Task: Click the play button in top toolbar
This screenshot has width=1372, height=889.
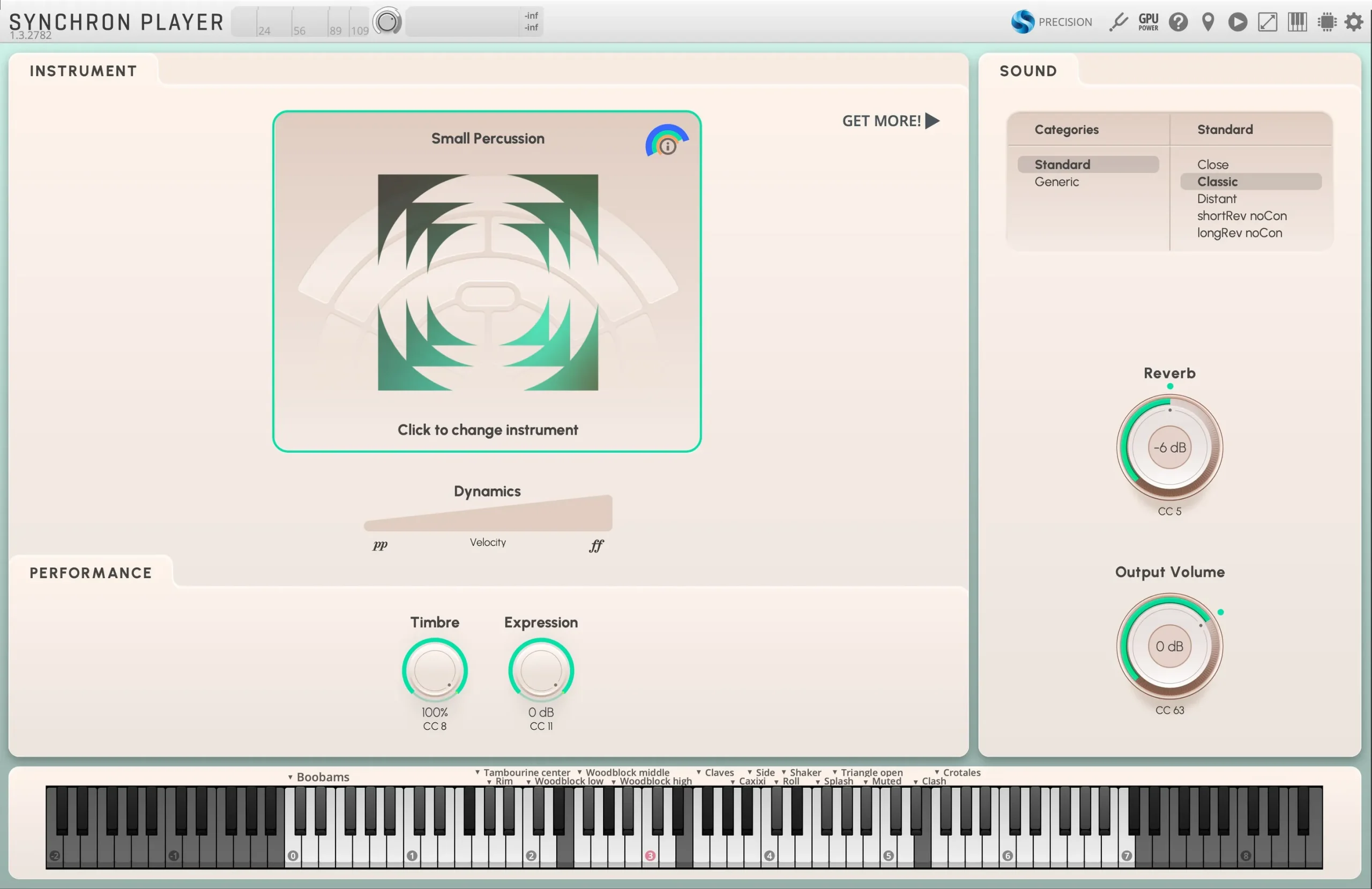Action: (x=1237, y=22)
